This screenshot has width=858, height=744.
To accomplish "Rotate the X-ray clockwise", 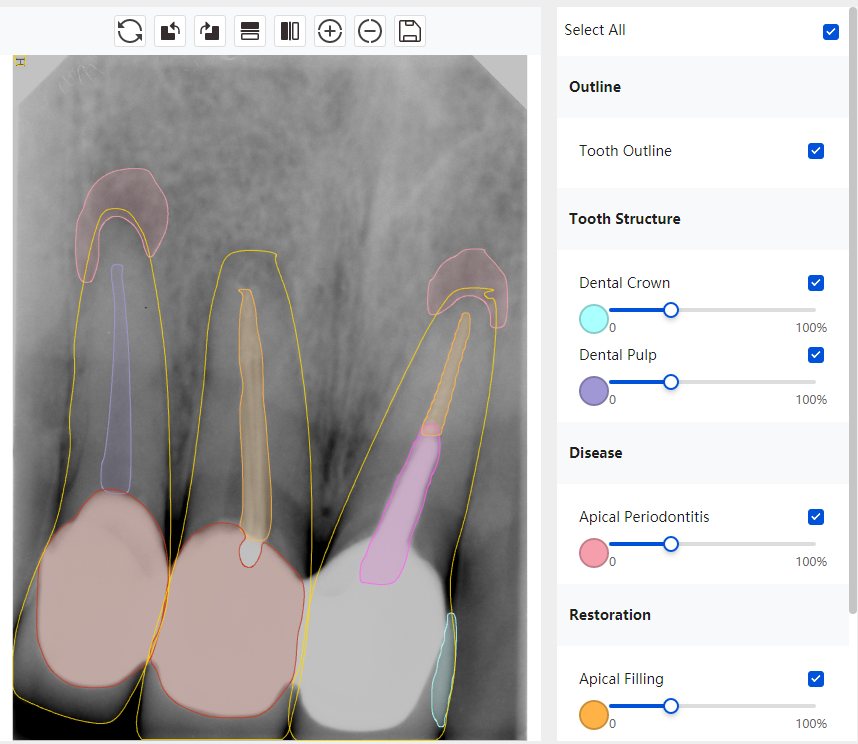I will (x=210, y=31).
